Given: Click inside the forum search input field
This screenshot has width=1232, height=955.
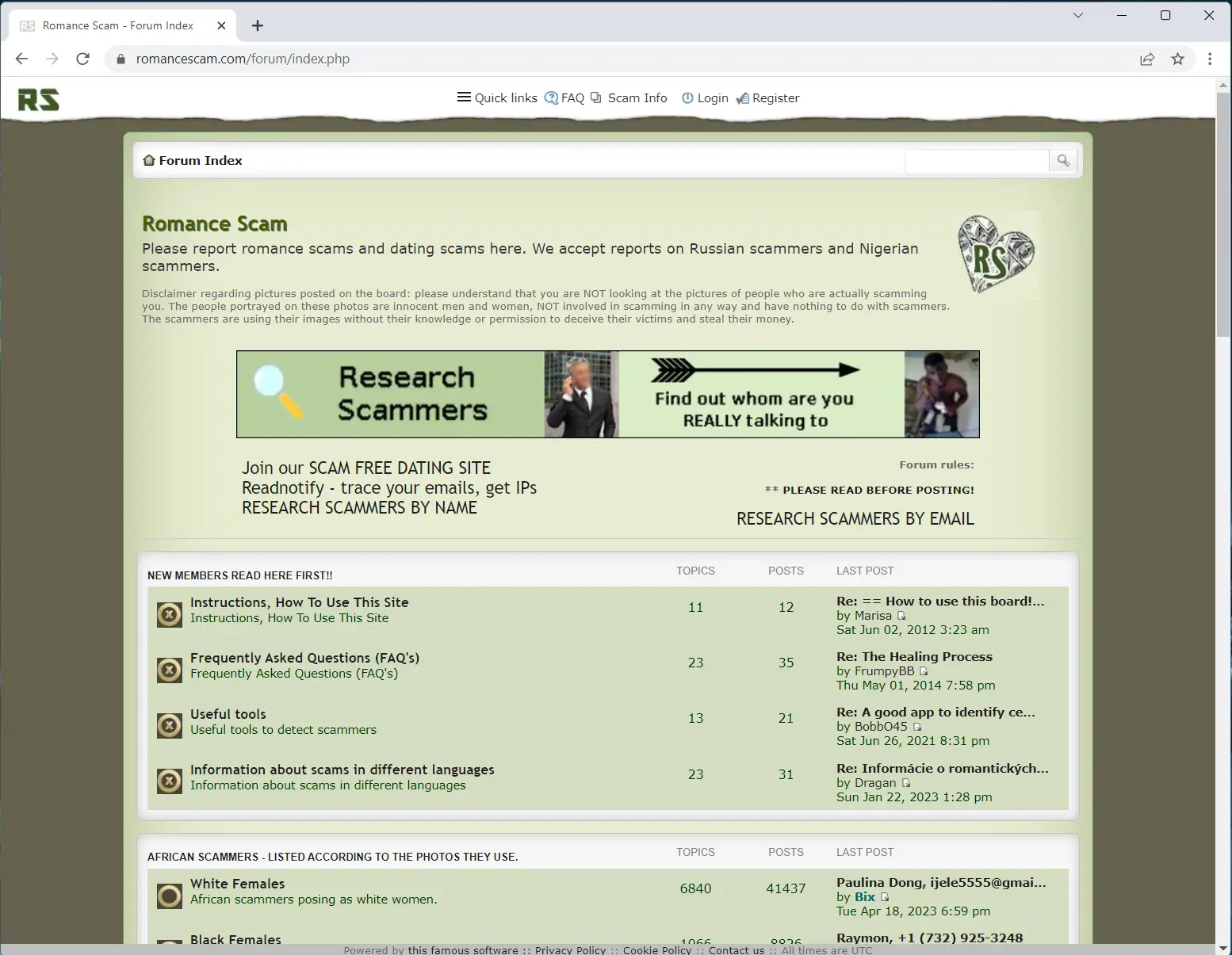Looking at the screenshot, I should point(977,161).
